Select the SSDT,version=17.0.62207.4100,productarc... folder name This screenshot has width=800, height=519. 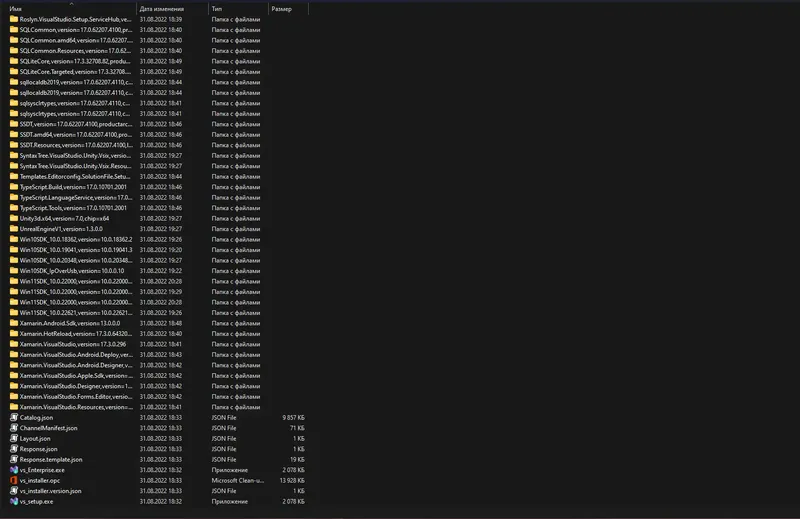coord(76,124)
